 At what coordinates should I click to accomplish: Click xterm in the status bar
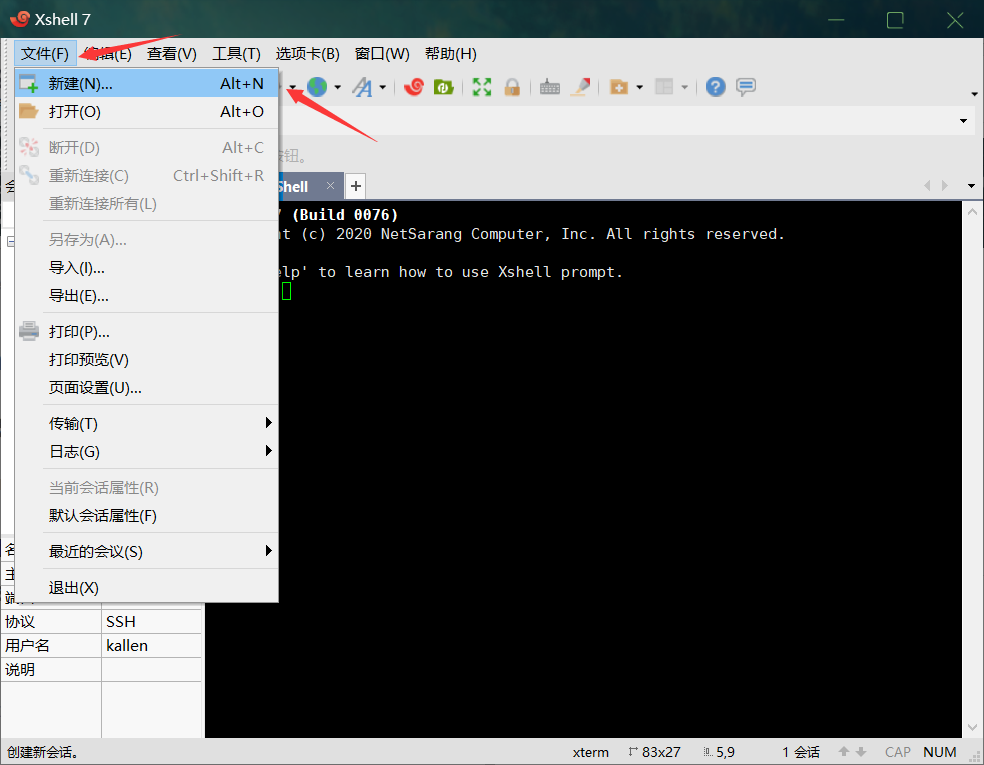[591, 752]
